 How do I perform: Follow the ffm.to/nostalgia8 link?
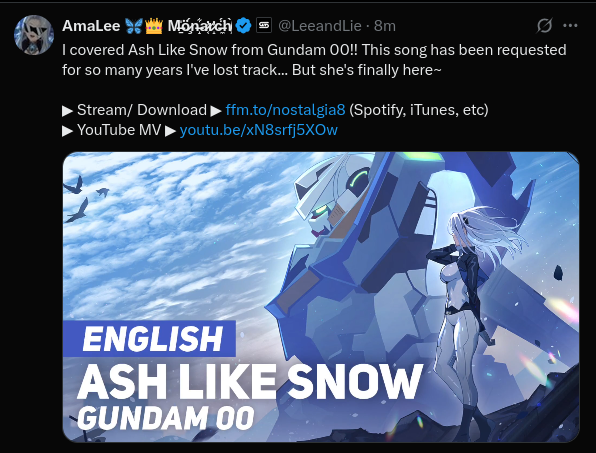point(285,110)
